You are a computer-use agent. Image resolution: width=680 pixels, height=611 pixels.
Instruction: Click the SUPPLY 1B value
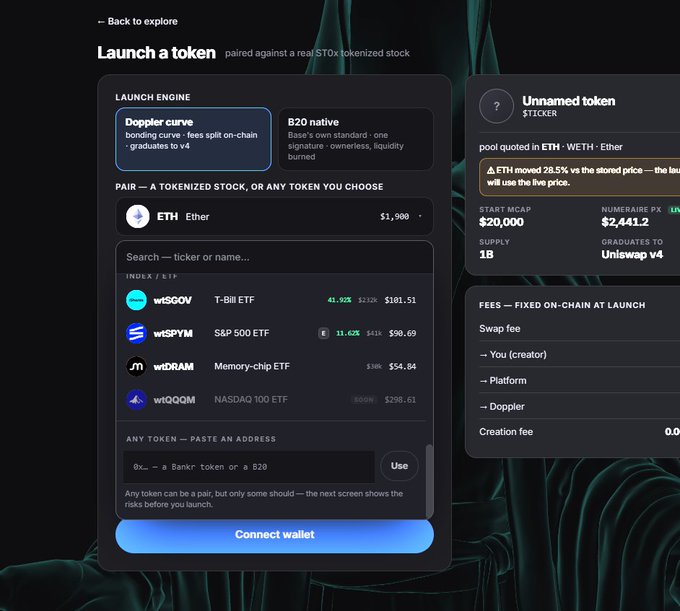click(486, 255)
